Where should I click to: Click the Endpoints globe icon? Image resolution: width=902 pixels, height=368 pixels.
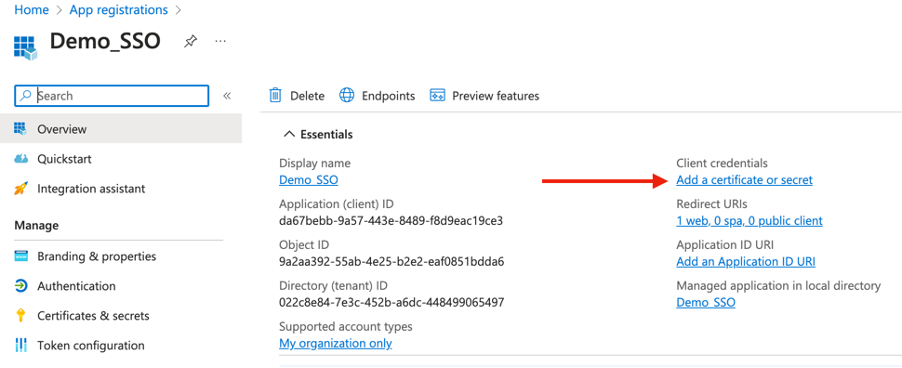pos(347,95)
